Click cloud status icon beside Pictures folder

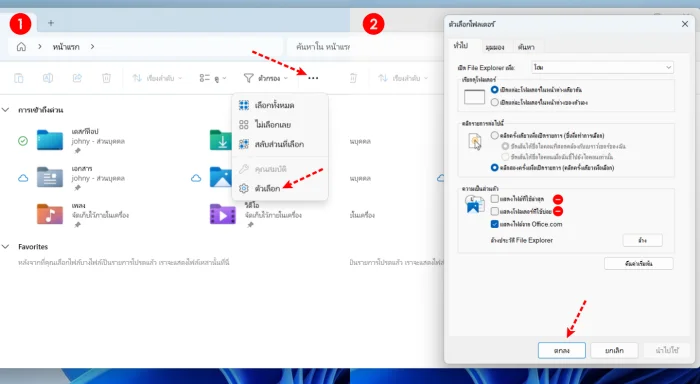196,179
